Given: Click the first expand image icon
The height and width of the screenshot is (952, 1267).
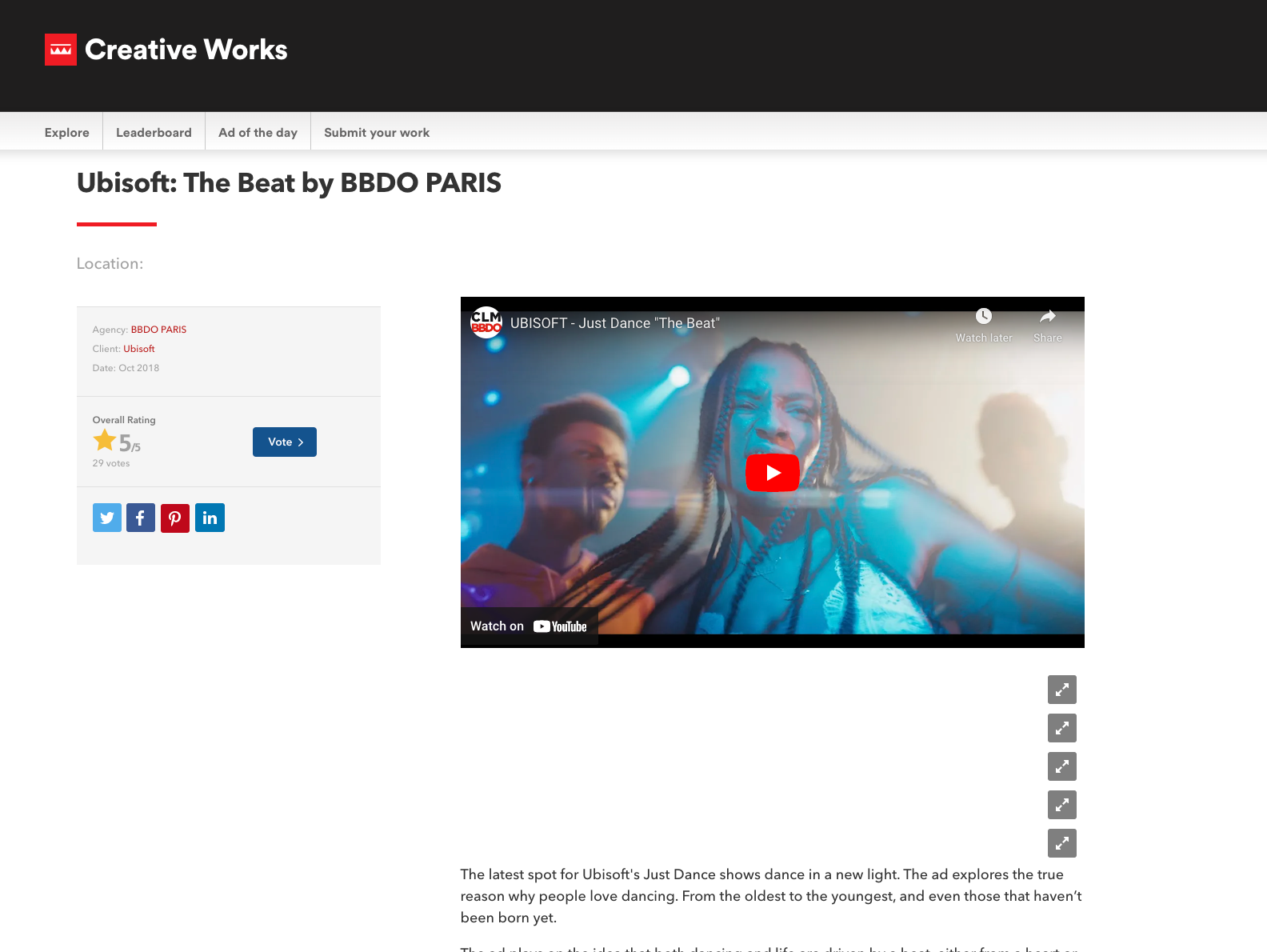Looking at the screenshot, I should (1062, 690).
